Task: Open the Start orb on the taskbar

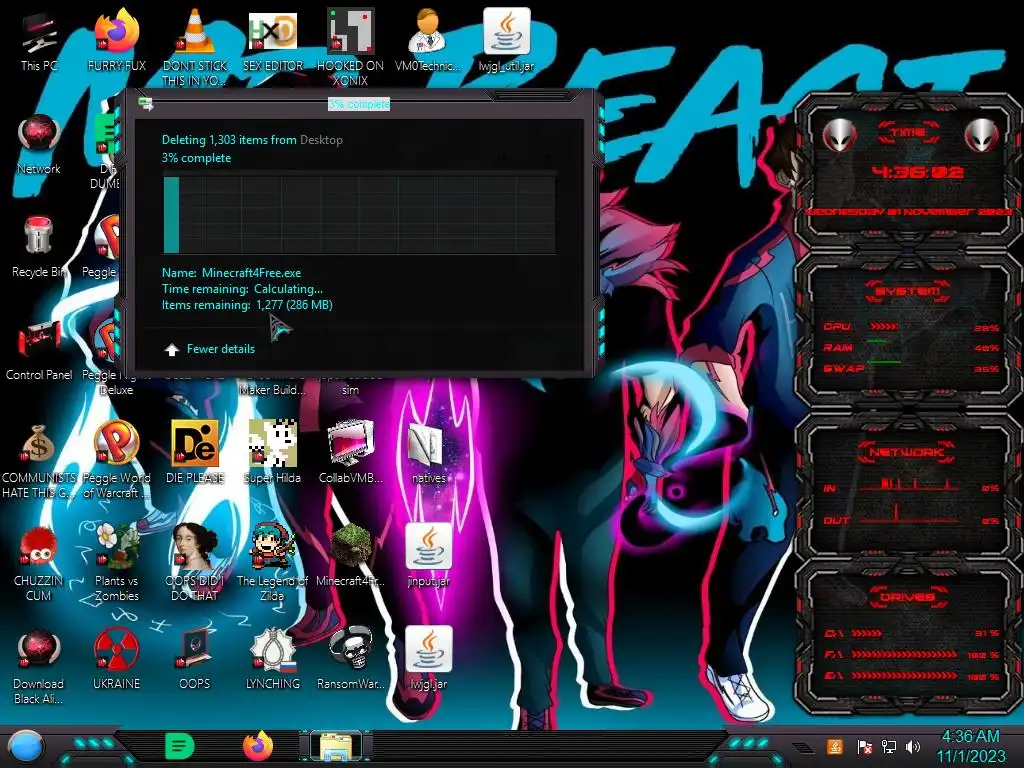Action: (x=25, y=747)
